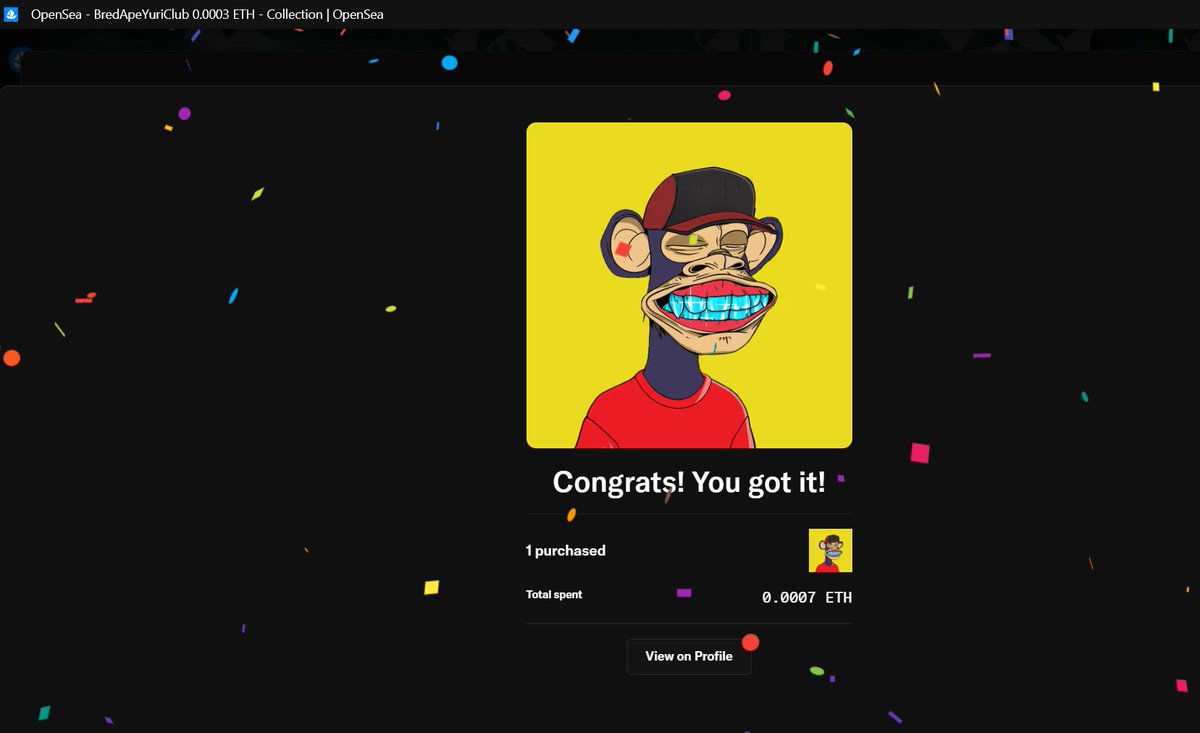The width and height of the screenshot is (1200, 733).
Task: Click the View on Profile button
Action: 688,656
